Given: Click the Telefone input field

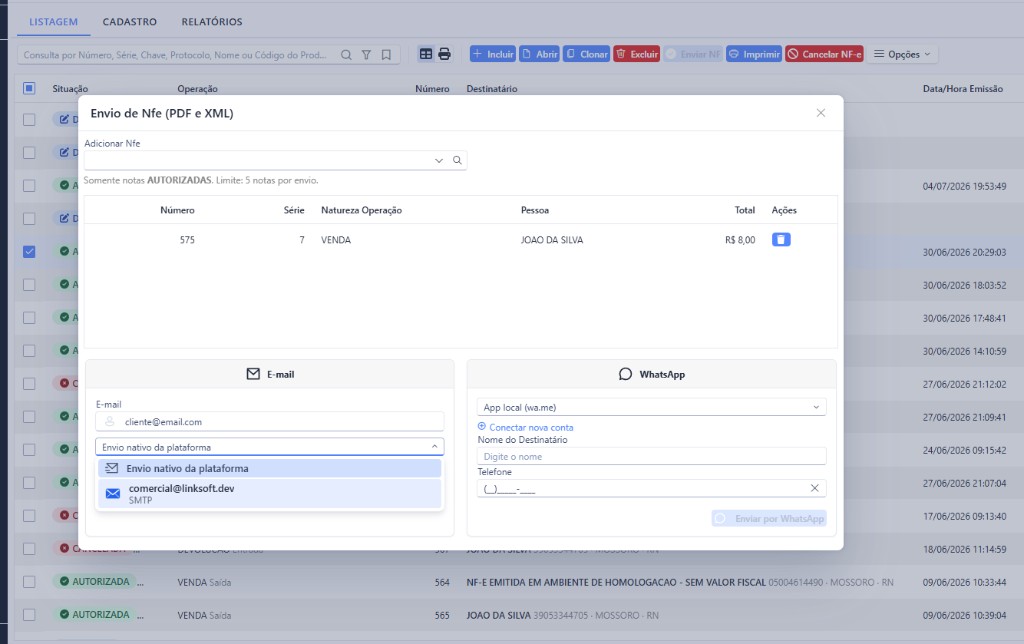Looking at the screenshot, I should pos(651,488).
